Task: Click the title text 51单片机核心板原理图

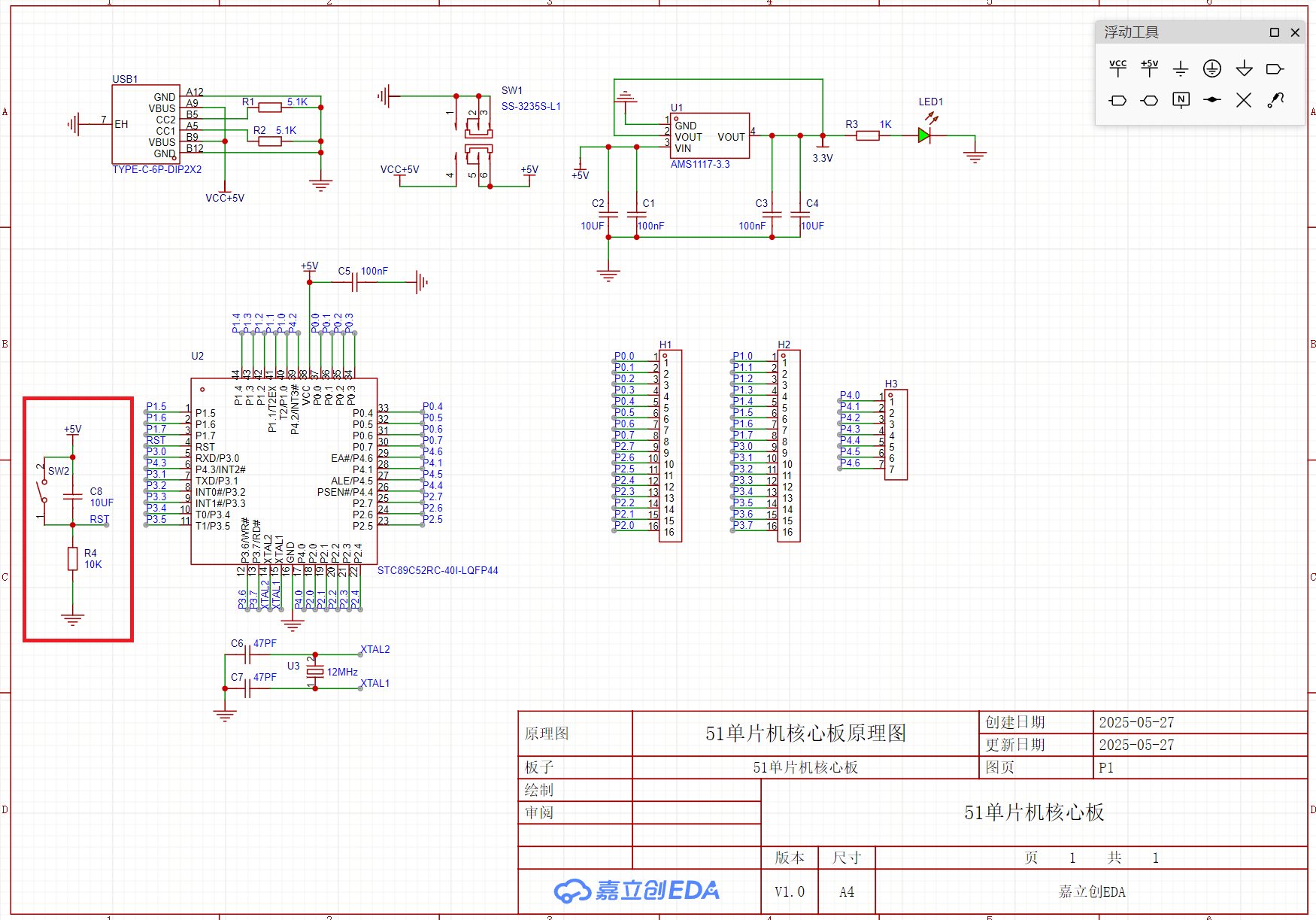Action: pos(805,733)
